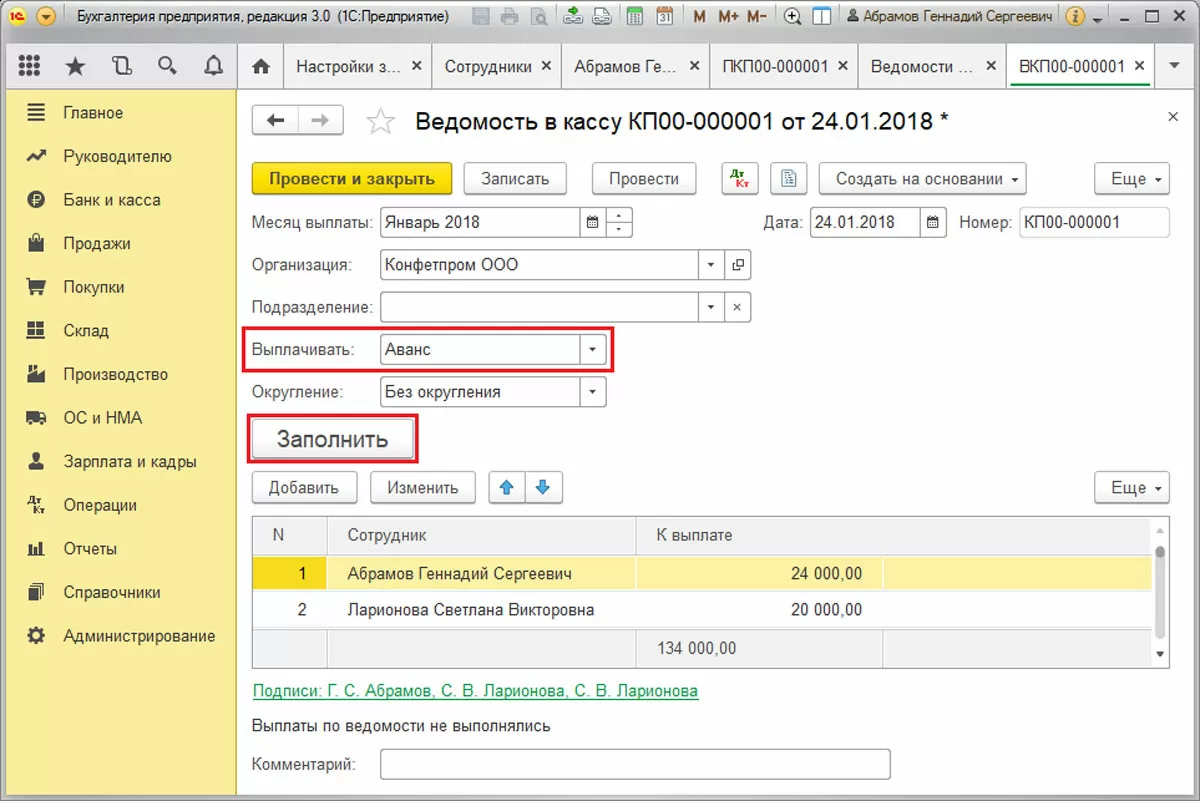This screenshot has width=1200, height=801.
Task: Open calendar picker for Дата field
Action: click(933, 222)
